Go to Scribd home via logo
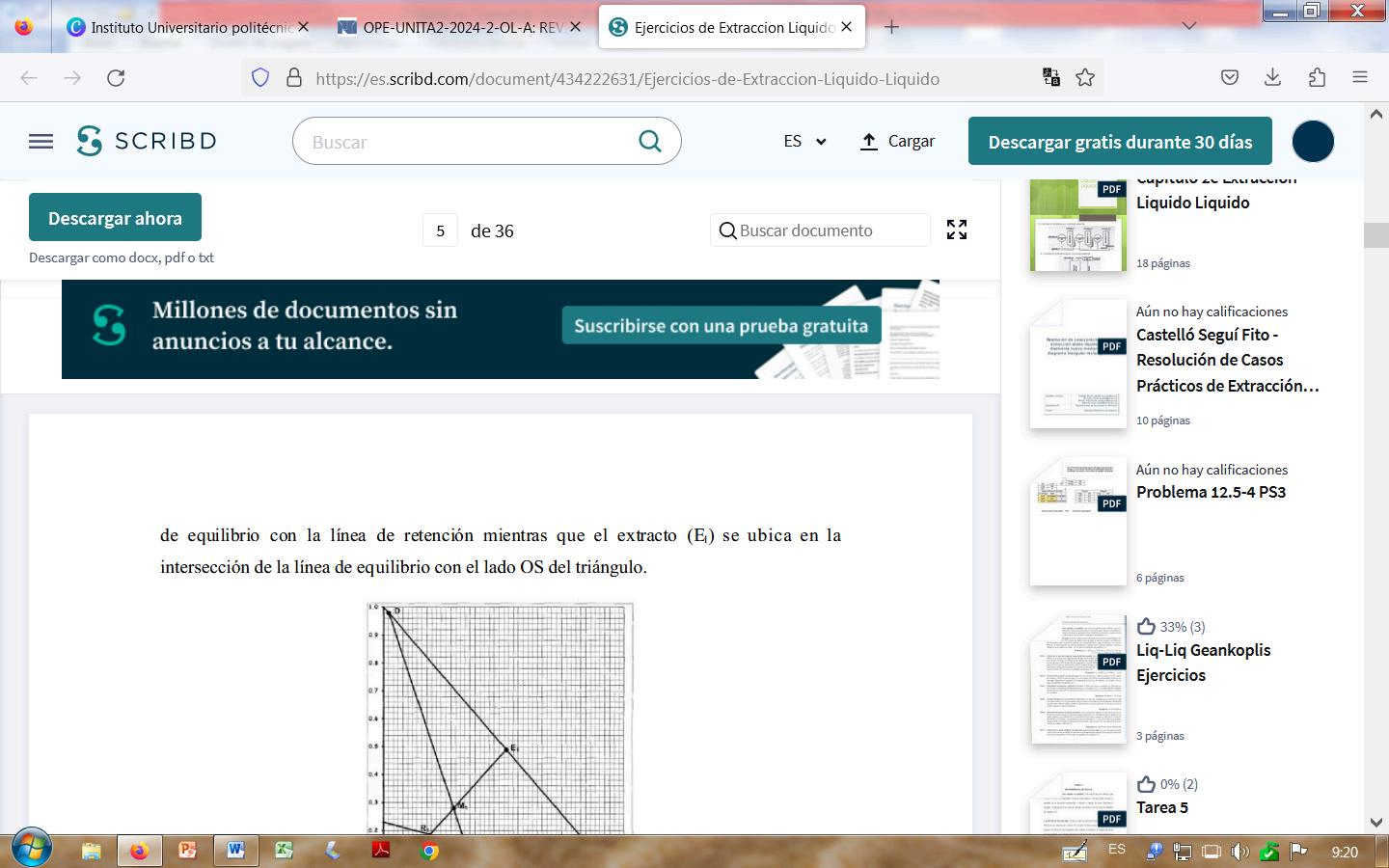The width and height of the screenshot is (1389, 868). click(147, 141)
